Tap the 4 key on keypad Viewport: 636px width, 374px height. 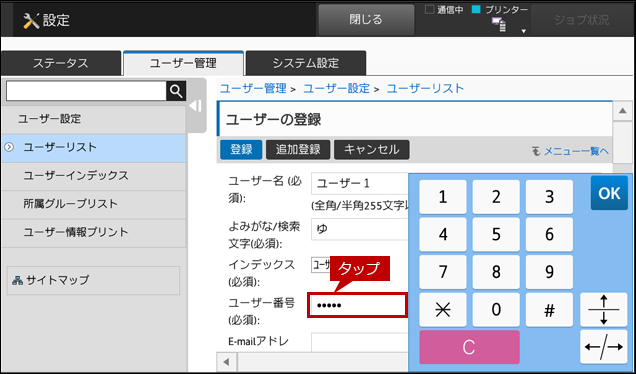(443, 234)
